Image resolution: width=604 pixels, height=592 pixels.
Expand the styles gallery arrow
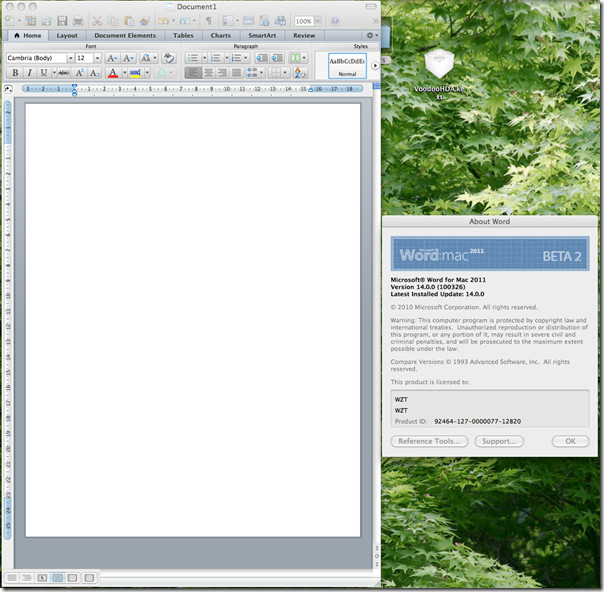tap(375, 66)
